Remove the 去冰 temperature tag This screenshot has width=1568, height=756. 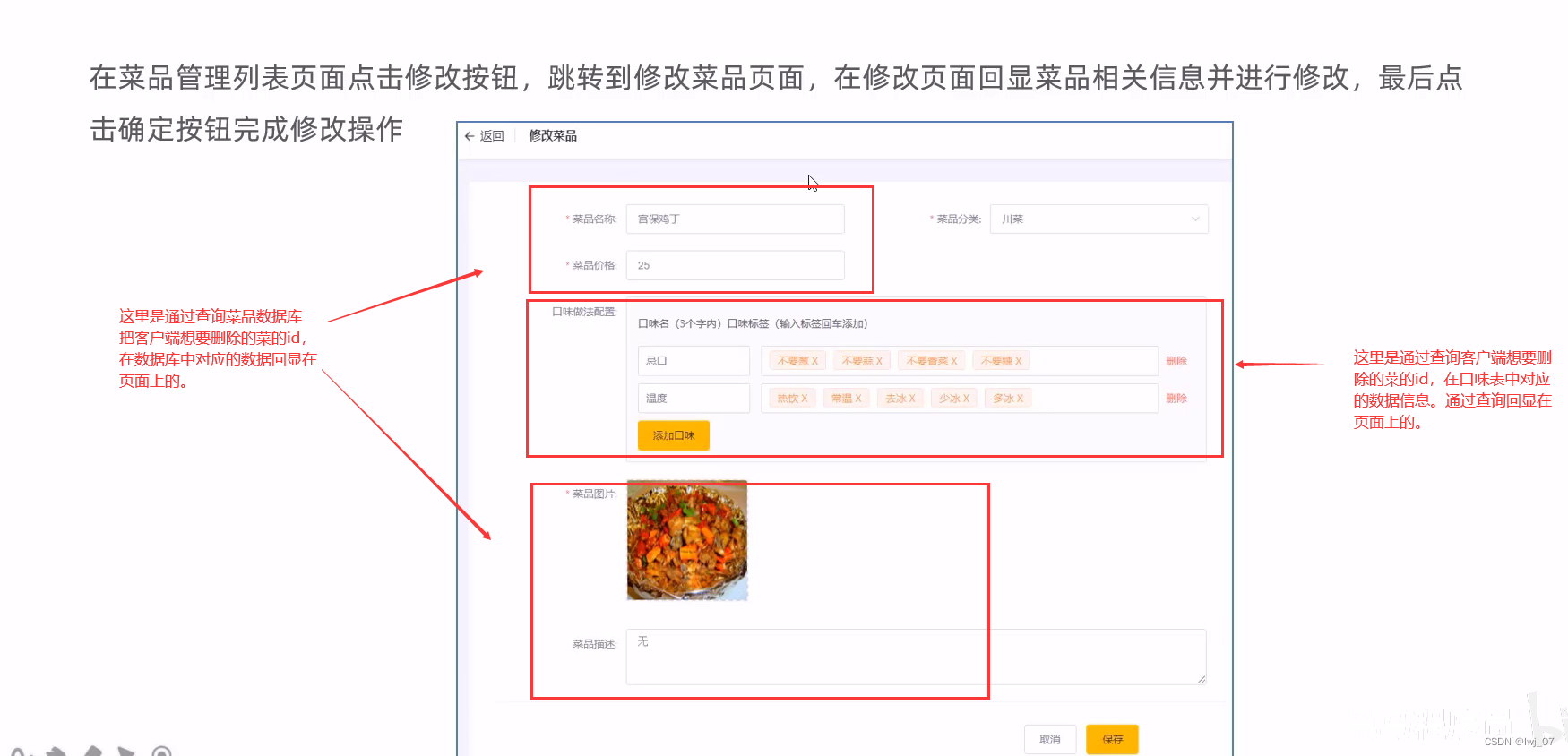[x=912, y=399]
